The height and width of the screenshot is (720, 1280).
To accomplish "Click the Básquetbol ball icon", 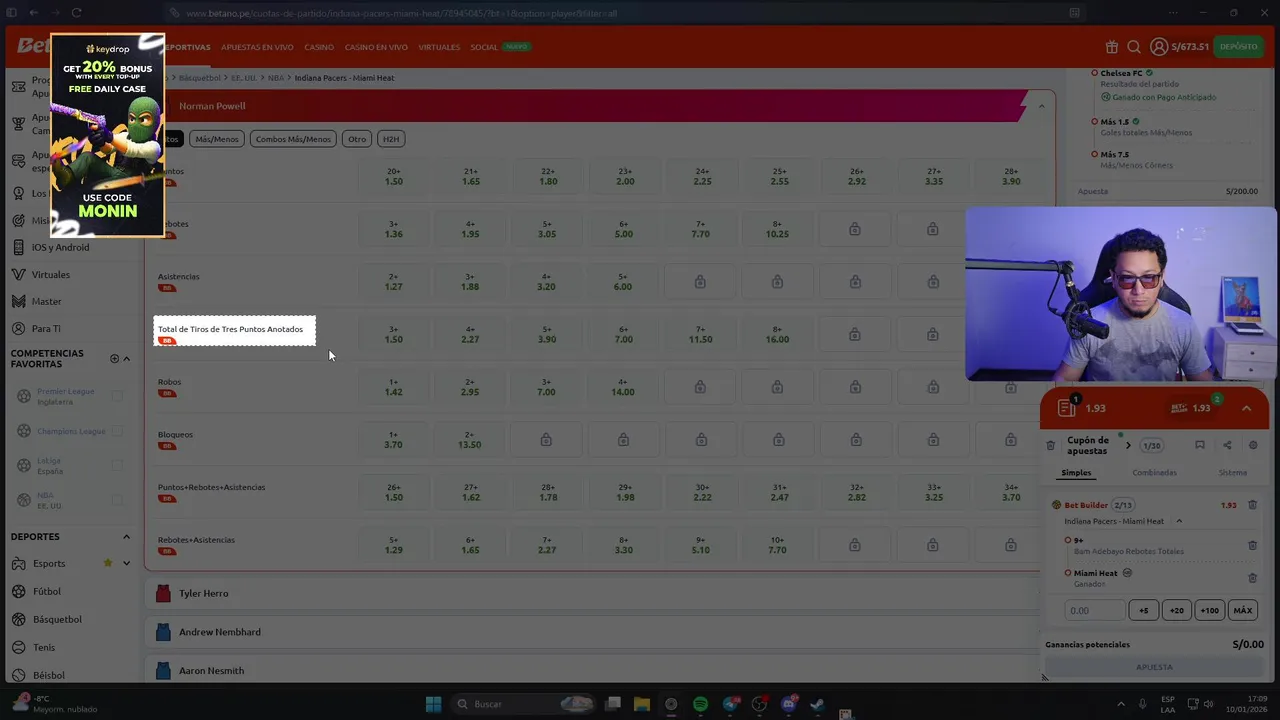I will click(18, 619).
